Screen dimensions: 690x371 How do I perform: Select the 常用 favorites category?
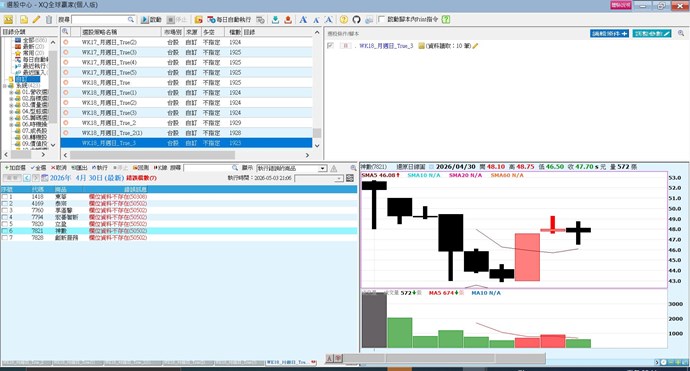[x=29, y=53]
